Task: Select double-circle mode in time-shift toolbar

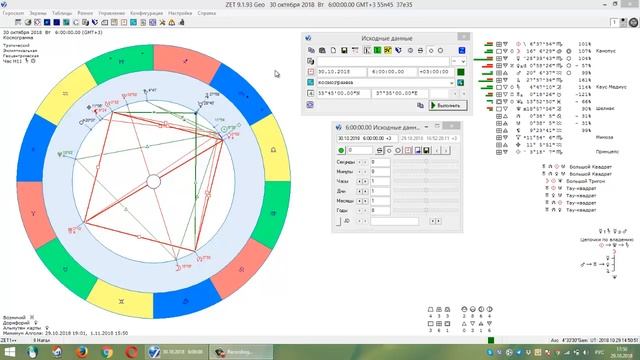Action: click(x=398, y=150)
